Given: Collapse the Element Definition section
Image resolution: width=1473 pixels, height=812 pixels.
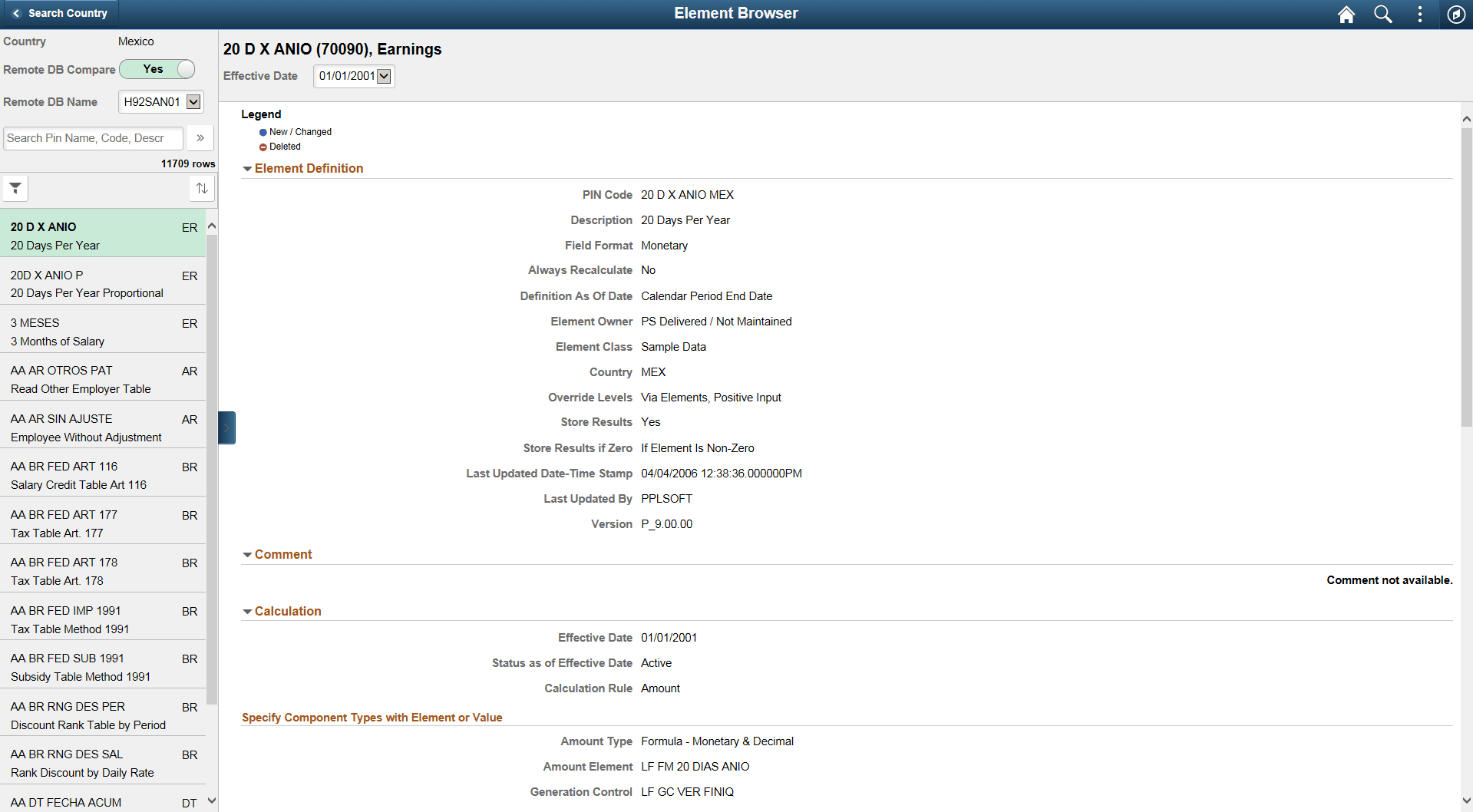Looking at the screenshot, I should (x=247, y=169).
